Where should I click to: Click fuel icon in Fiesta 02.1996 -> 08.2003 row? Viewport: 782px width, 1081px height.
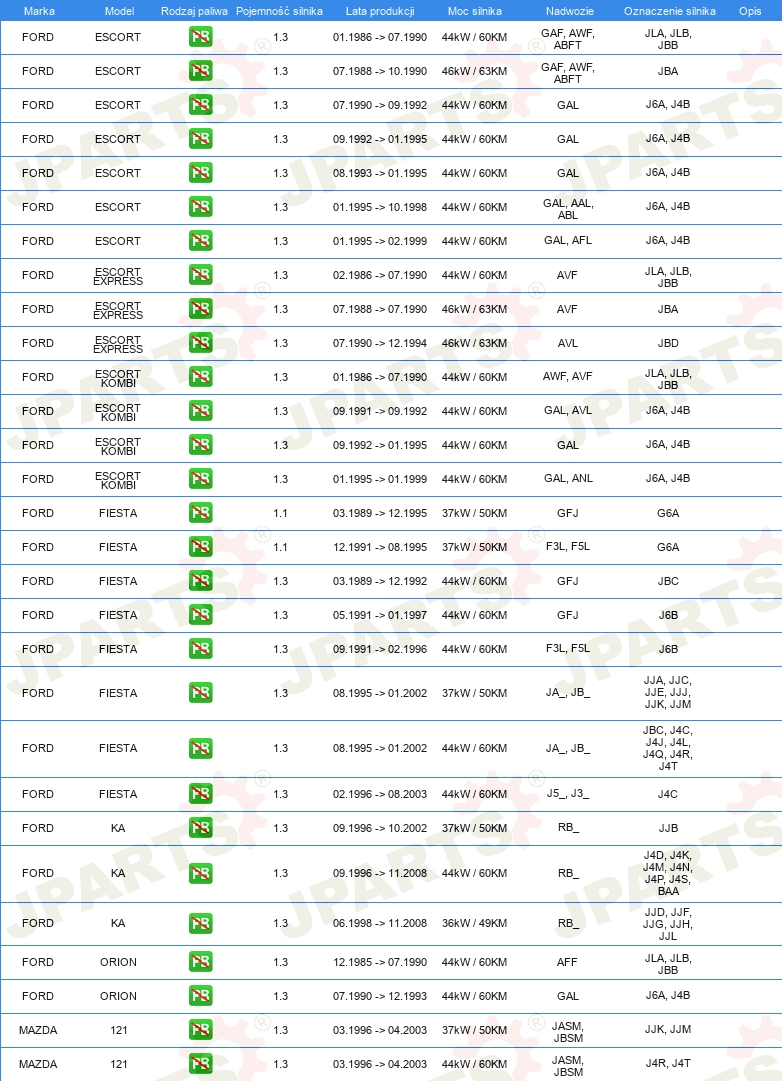click(201, 794)
